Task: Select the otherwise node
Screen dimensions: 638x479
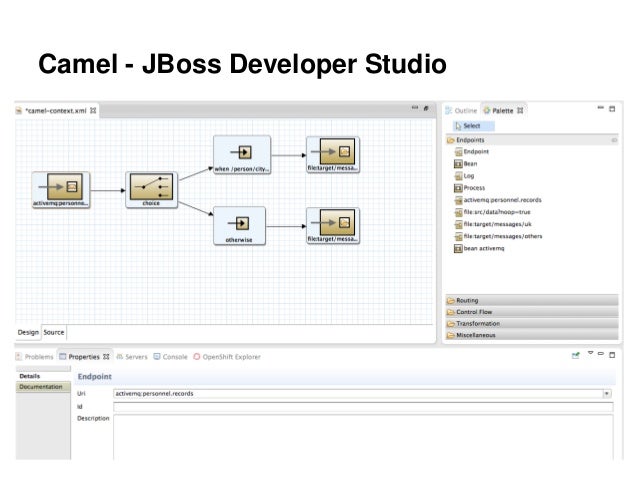Action: [x=239, y=226]
